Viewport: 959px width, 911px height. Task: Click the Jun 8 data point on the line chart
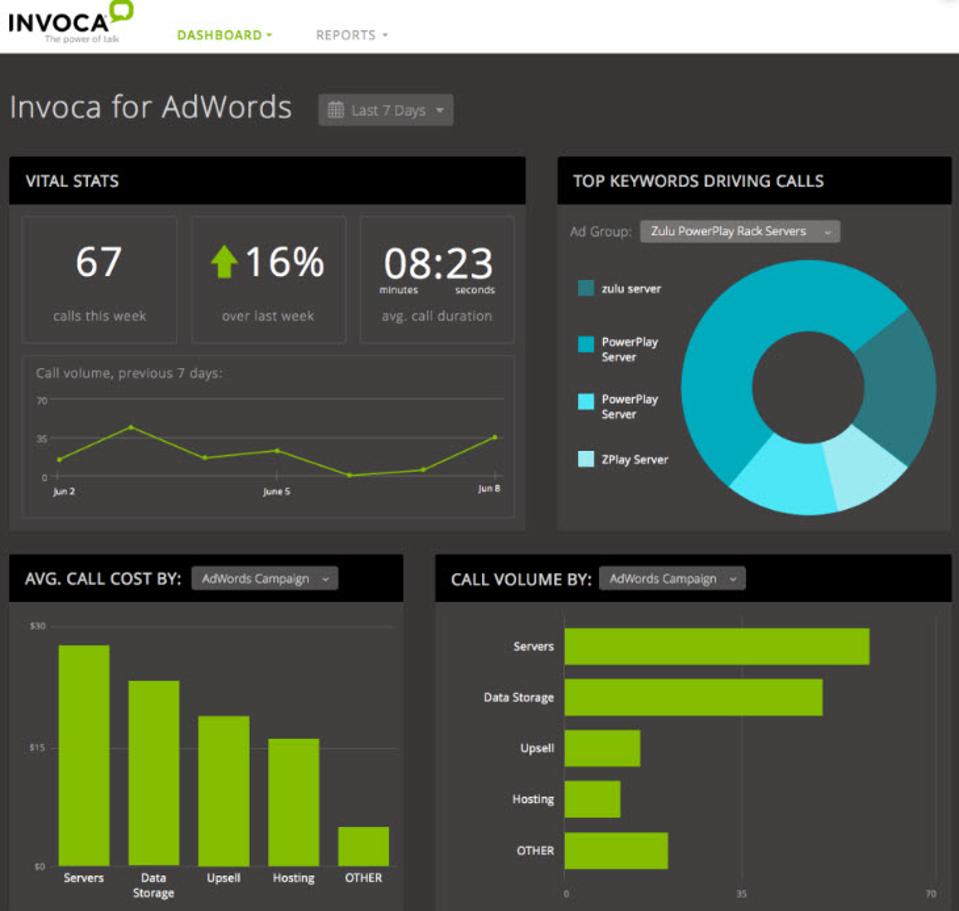click(x=494, y=437)
